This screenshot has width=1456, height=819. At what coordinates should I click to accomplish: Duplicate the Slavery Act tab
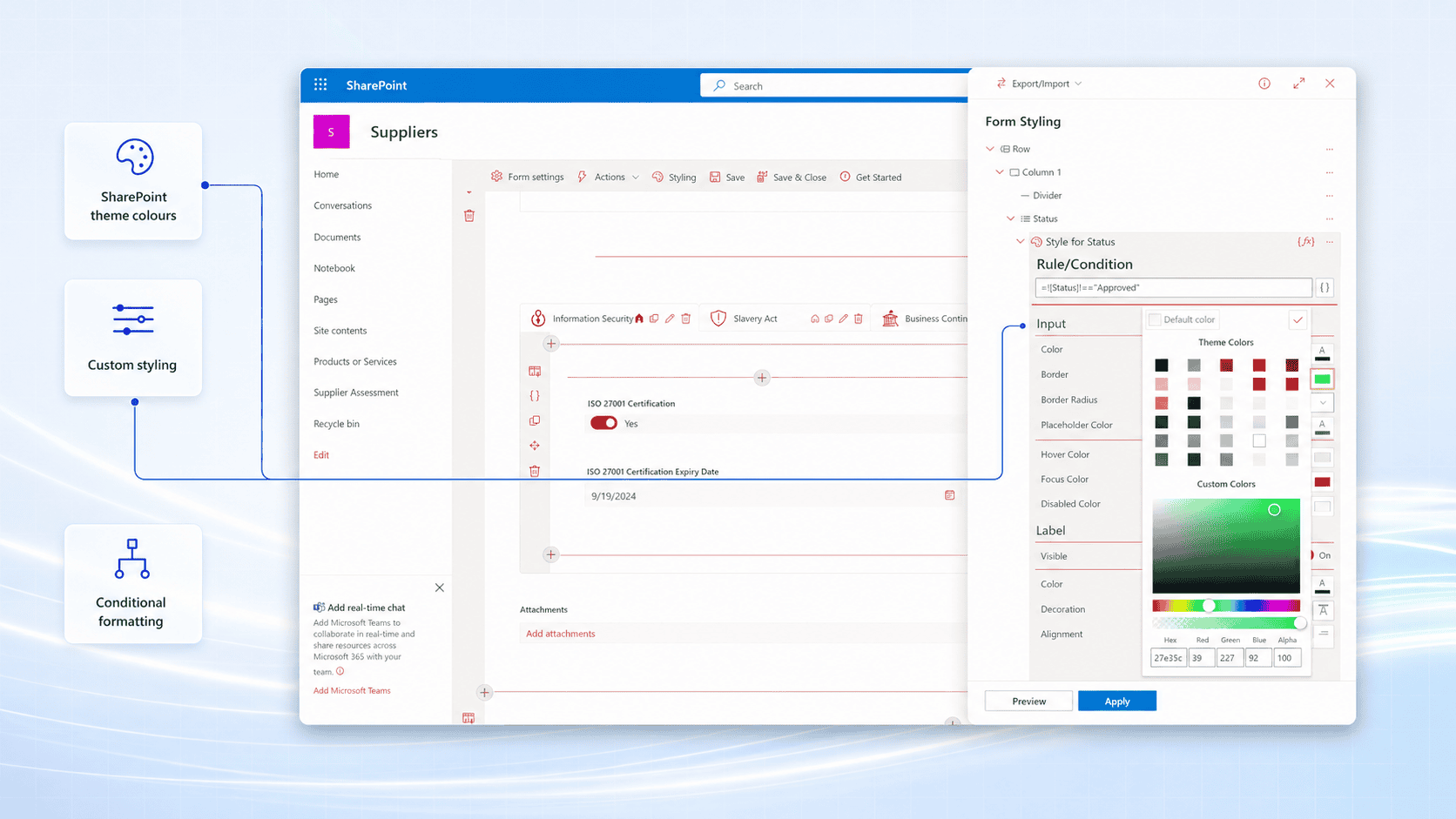829,319
